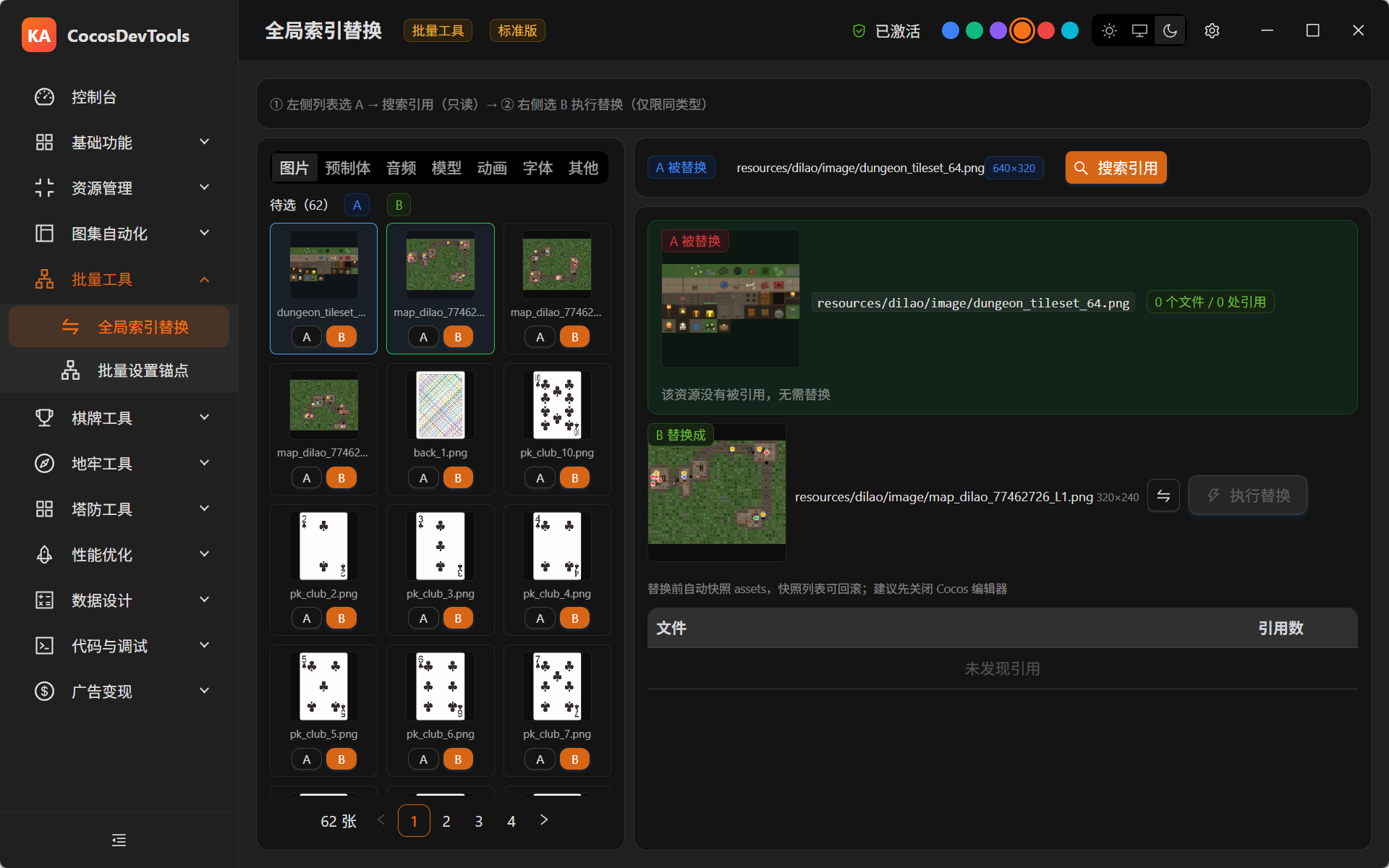Viewport: 1389px width, 868px height.
Task: Switch to the 图片 tab
Action: pos(294,168)
